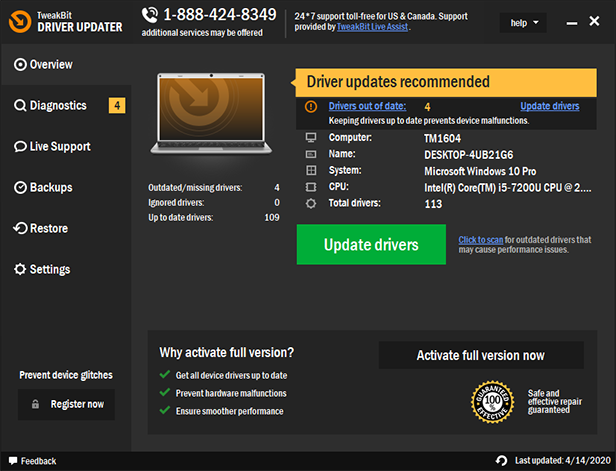Click the Last updated 4/14/2020 text

[x=563, y=460]
